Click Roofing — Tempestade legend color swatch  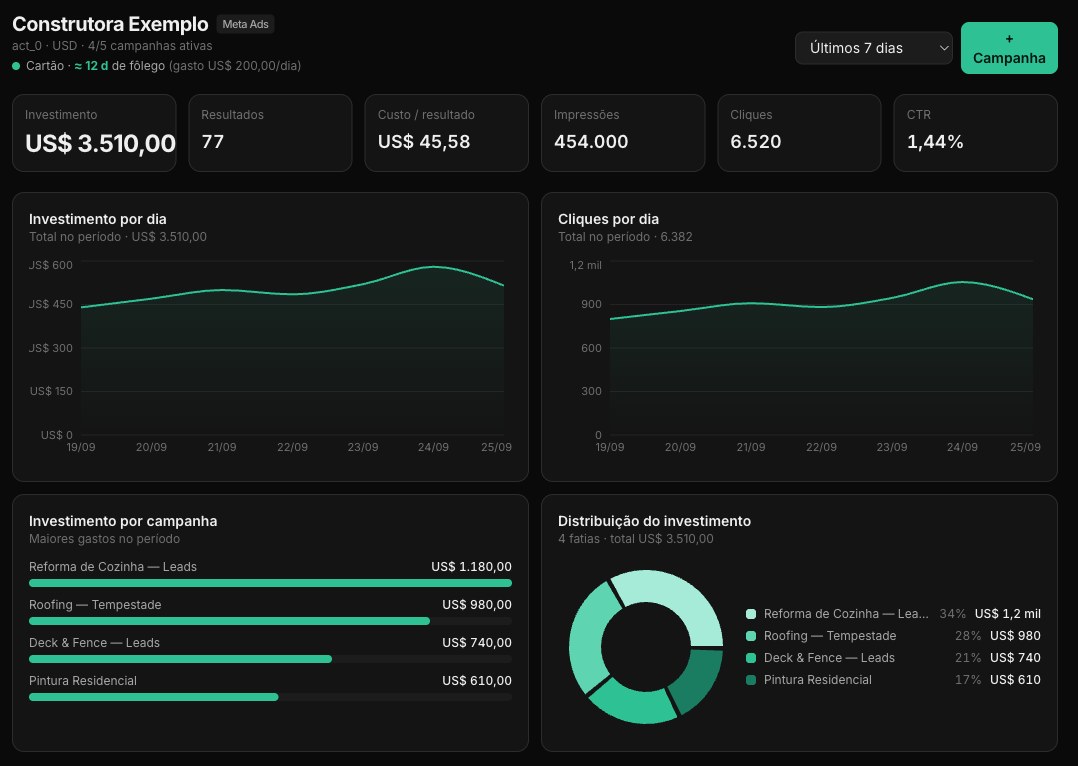pos(751,636)
